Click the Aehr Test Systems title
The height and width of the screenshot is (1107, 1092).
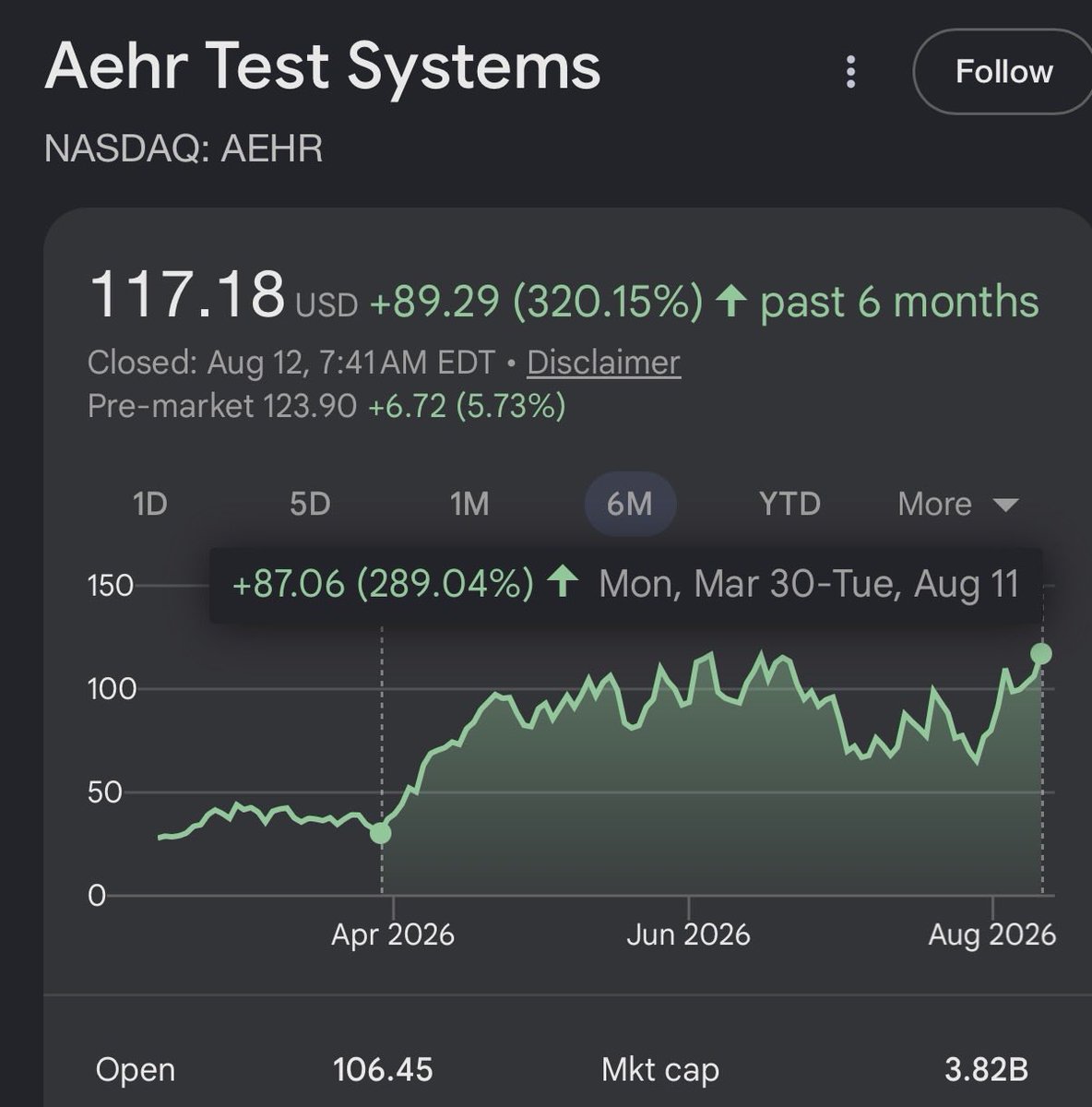[323, 66]
